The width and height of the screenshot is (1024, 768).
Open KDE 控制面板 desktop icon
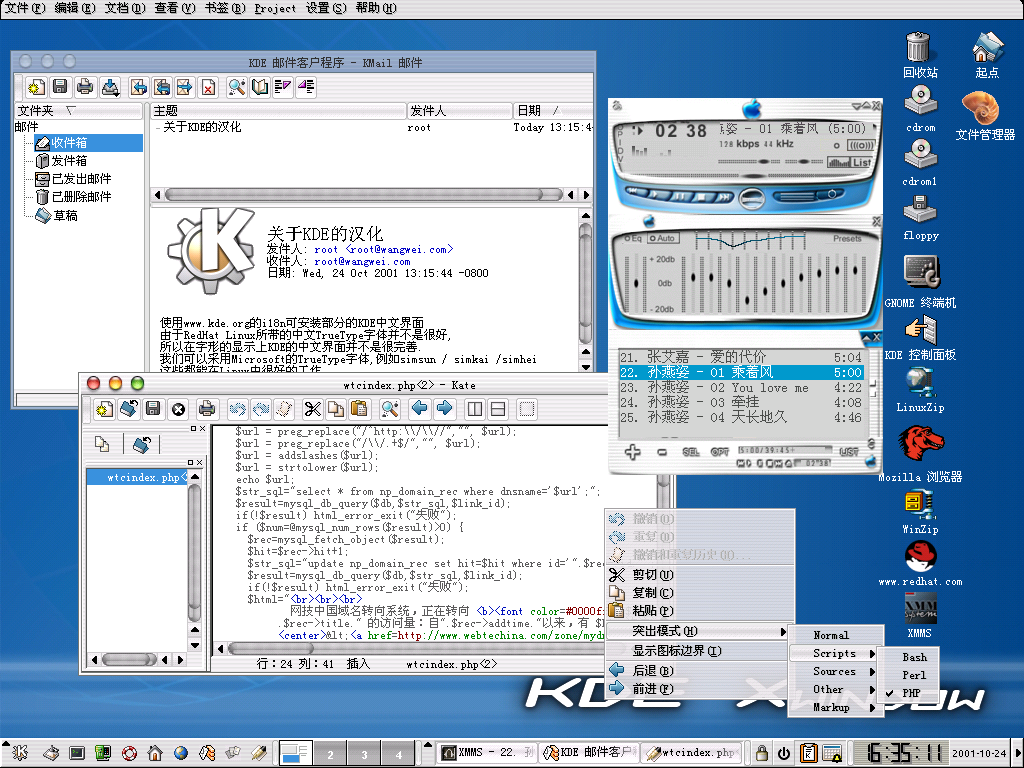click(920, 337)
